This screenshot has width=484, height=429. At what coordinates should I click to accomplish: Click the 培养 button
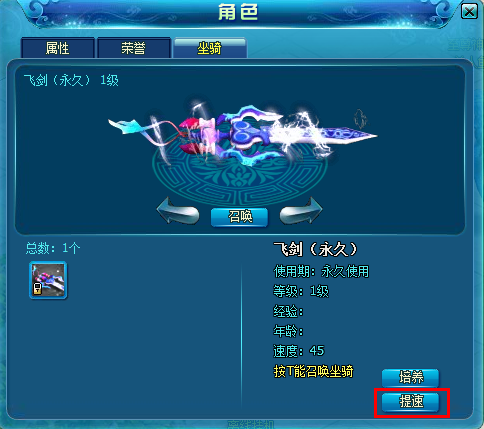[x=410, y=377]
